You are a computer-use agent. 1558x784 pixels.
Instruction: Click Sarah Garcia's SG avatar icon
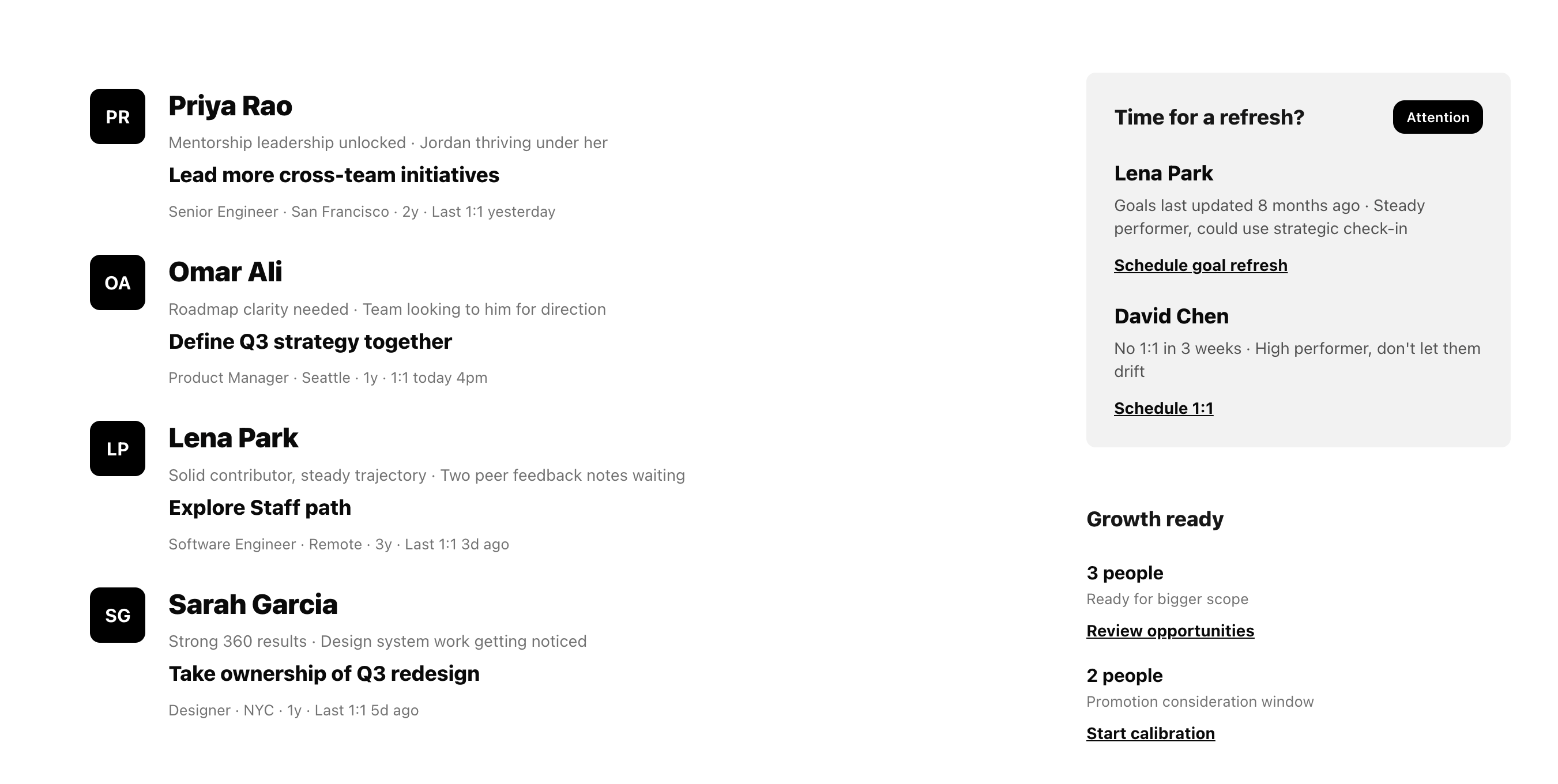(x=117, y=615)
